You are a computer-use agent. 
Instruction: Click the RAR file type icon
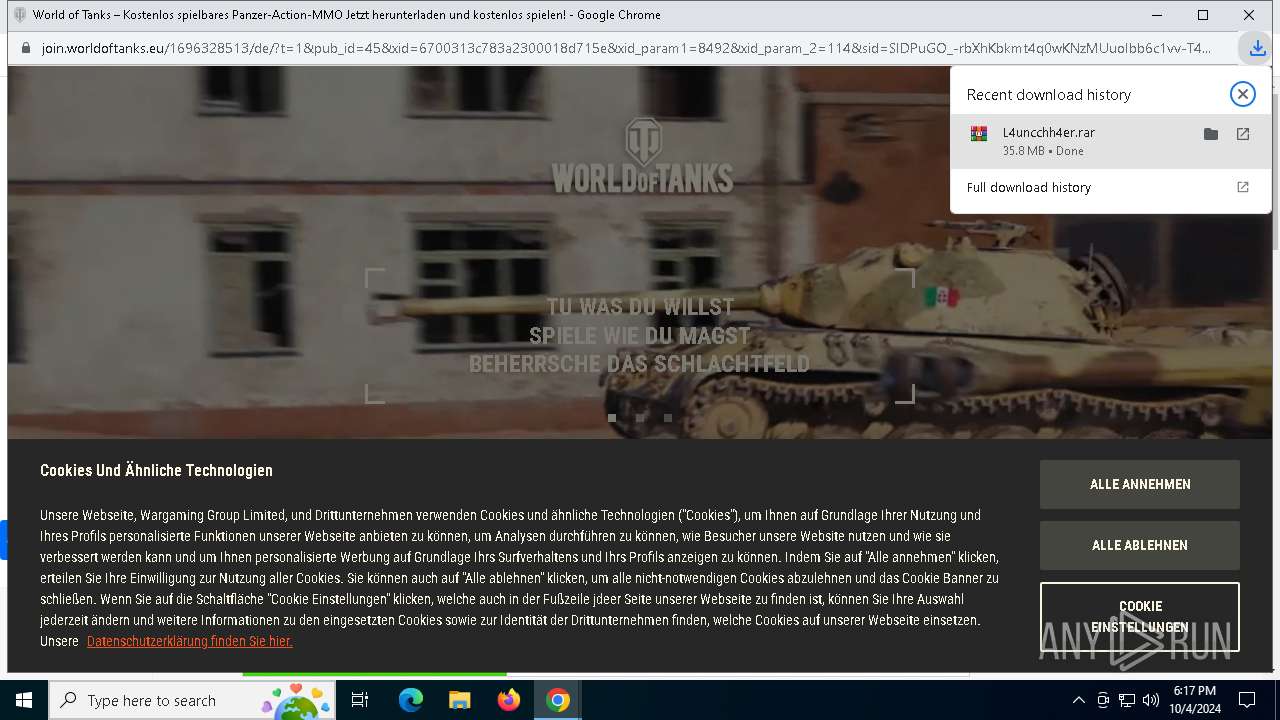(979, 134)
